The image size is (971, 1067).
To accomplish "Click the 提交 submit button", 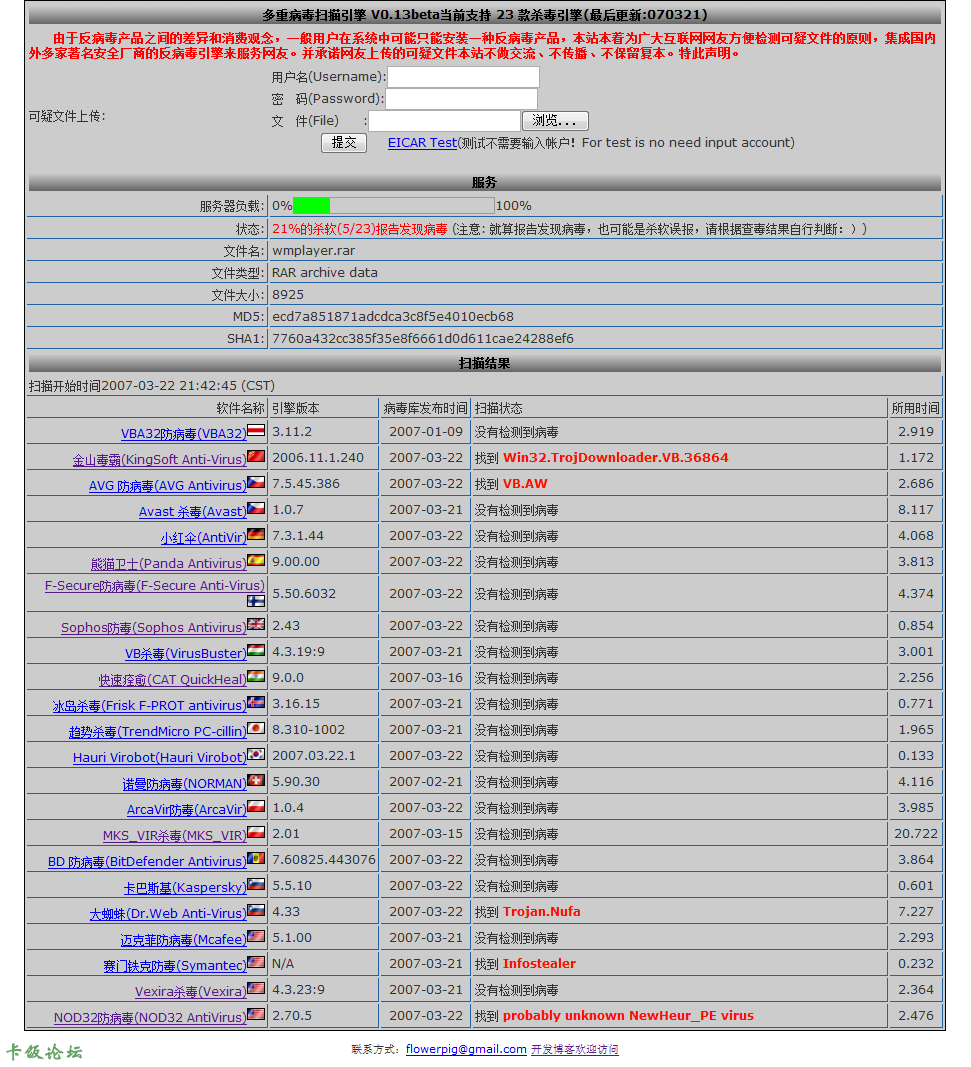I will [x=344, y=142].
